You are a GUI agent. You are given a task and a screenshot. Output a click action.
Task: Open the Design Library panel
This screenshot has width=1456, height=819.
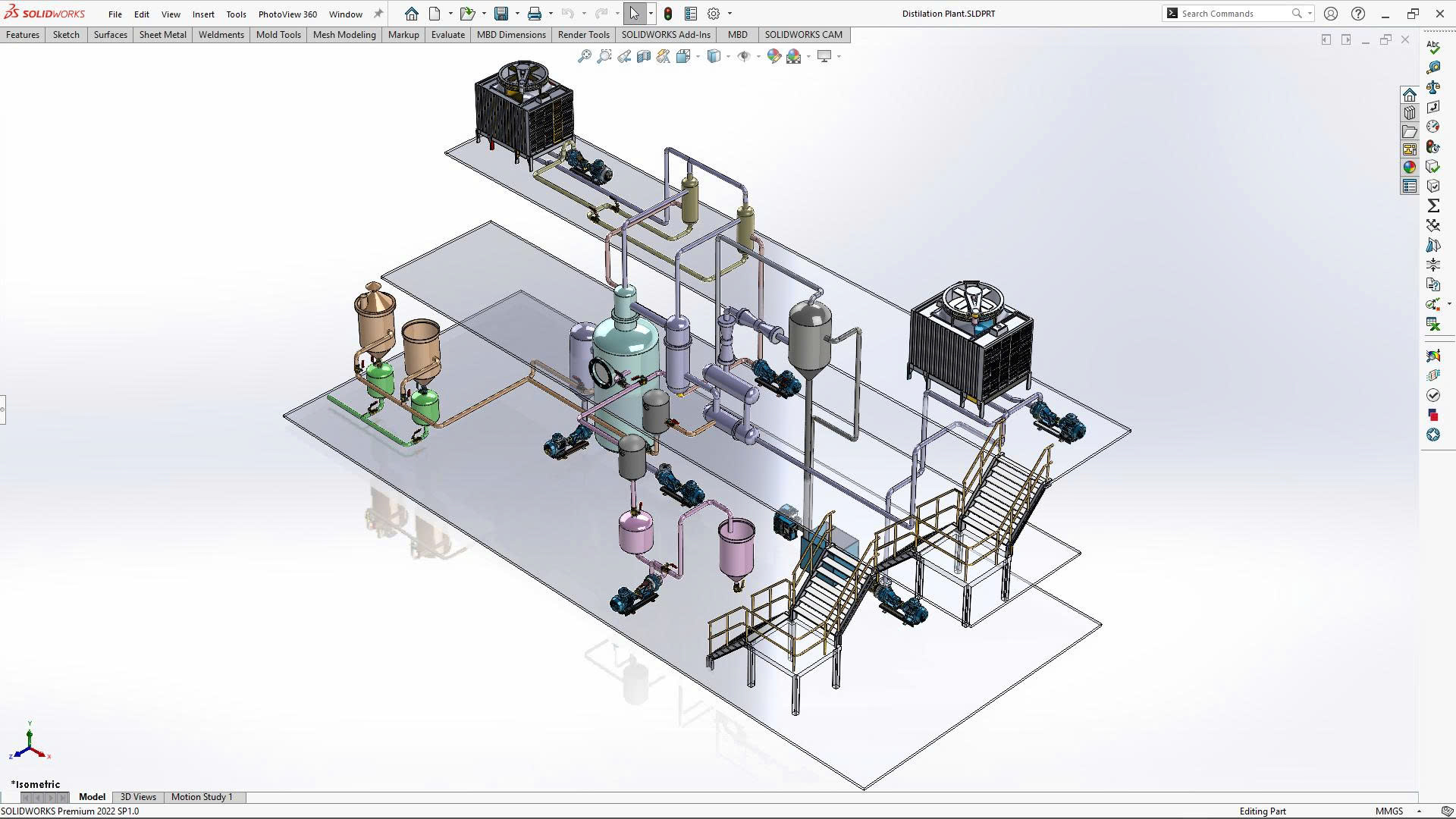(x=1409, y=111)
